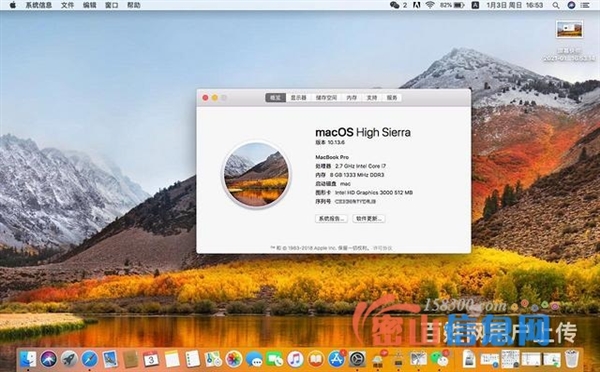This screenshot has width=600, height=372.
Task: Open iBooks from the Dock
Action: tap(316, 359)
